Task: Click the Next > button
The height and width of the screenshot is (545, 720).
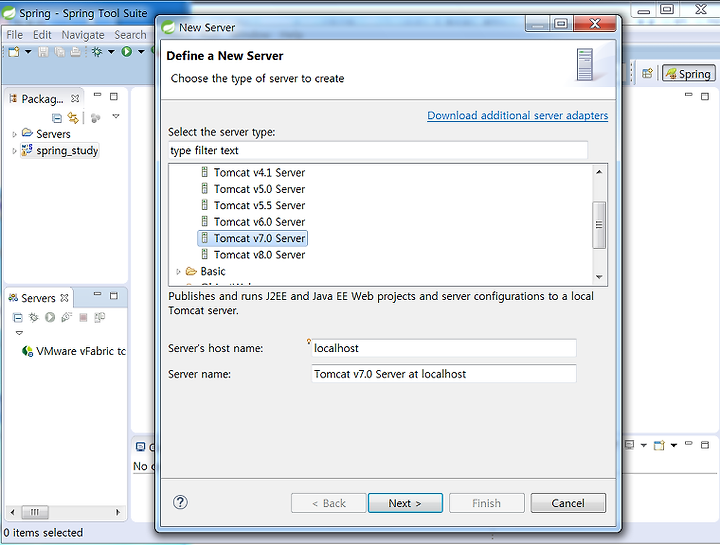Action: (405, 503)
